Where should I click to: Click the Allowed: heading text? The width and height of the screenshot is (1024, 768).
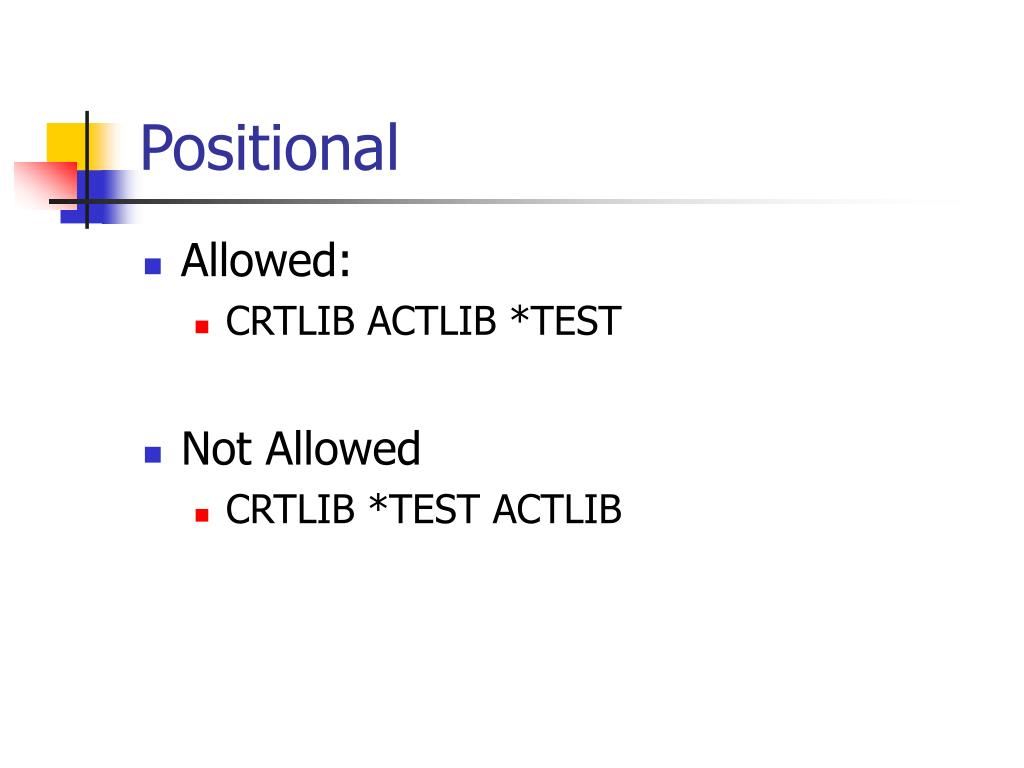pos(266,261)
